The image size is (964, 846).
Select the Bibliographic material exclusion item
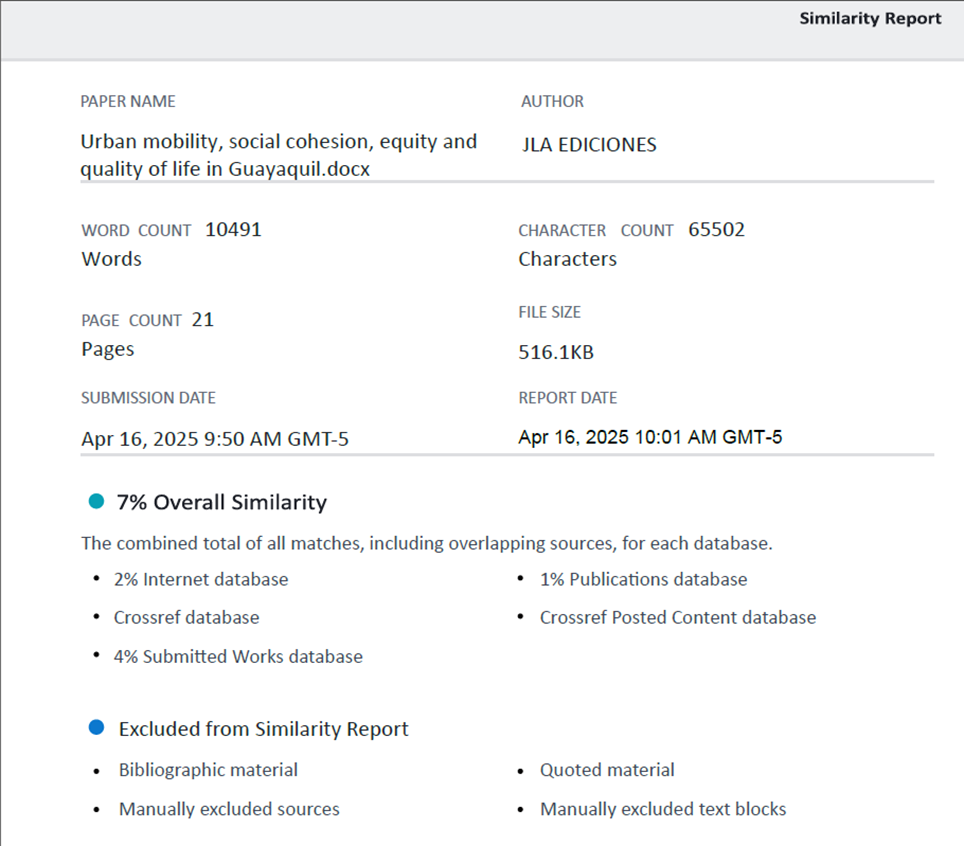(x=208, y=770)
